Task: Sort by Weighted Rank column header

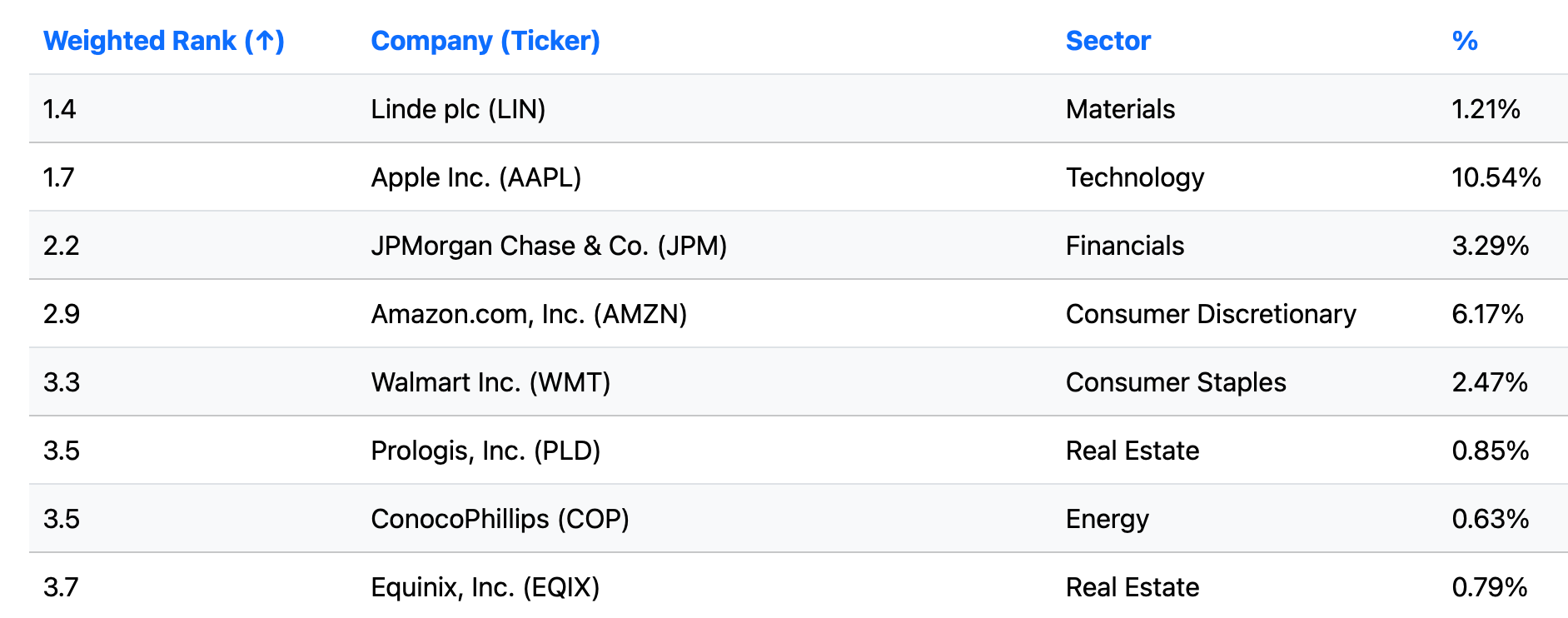Action: (163, 41)
